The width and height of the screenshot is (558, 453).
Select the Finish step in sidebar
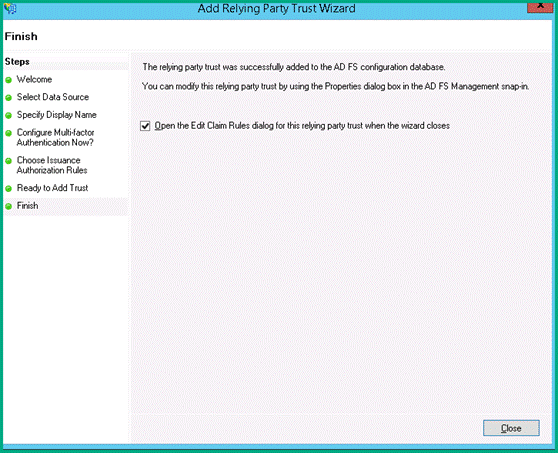tap(27, 206)
